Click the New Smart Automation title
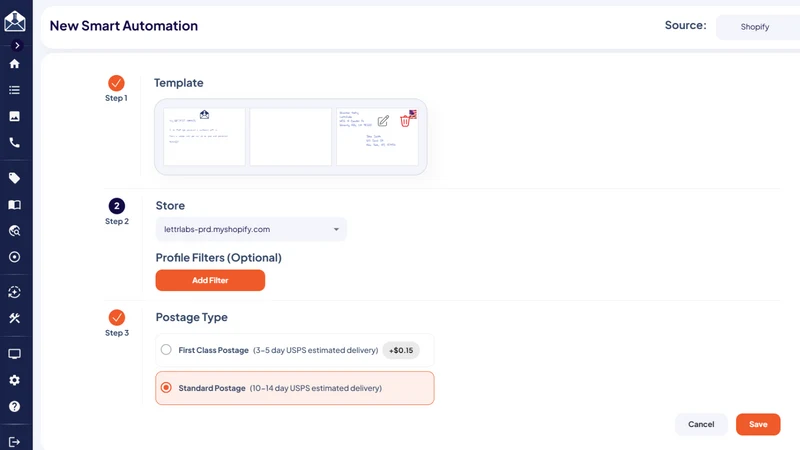Screen dimensions: 800x450 tap(123, 26)
